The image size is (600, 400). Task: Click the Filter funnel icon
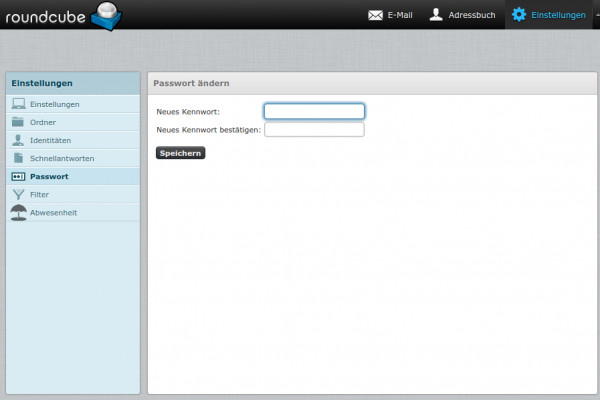(x=18, y=194)
